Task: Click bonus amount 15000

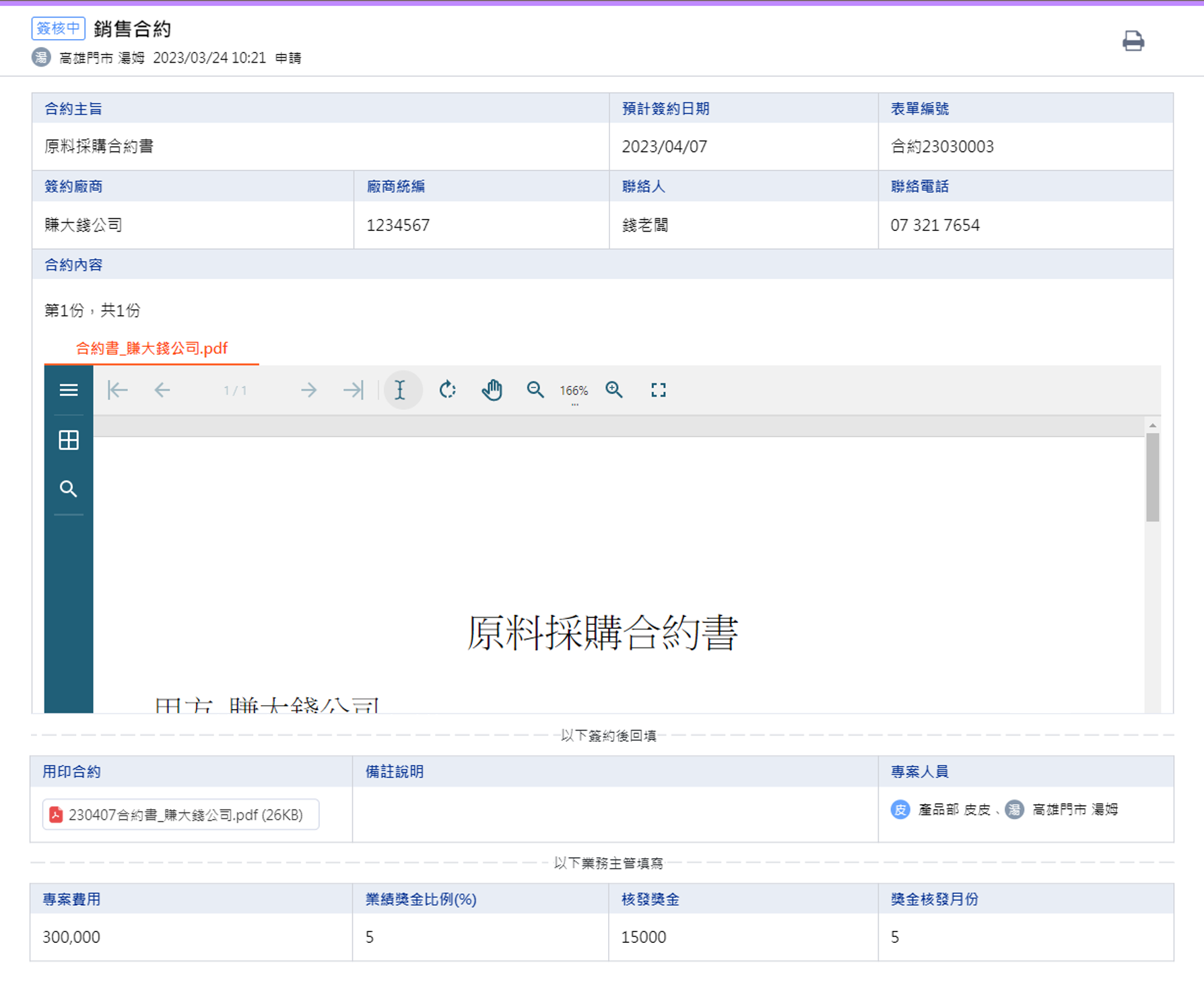Action: tap(644, 937)
